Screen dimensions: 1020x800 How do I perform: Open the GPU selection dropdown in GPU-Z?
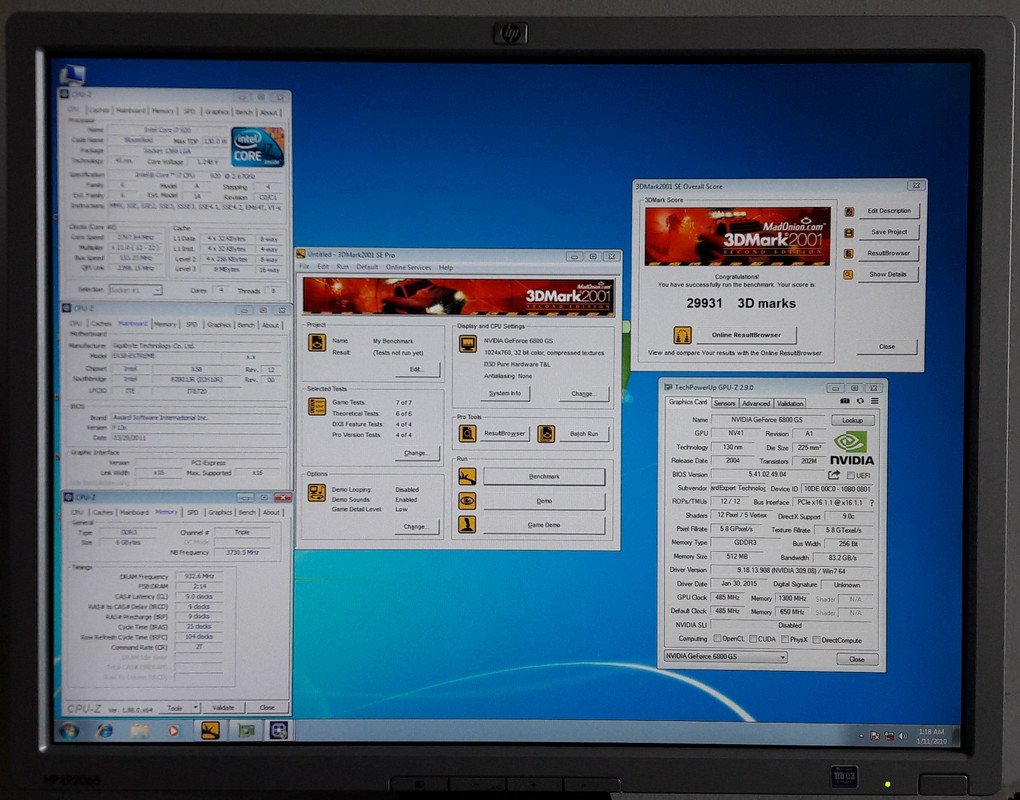click(x=726, y=657)
